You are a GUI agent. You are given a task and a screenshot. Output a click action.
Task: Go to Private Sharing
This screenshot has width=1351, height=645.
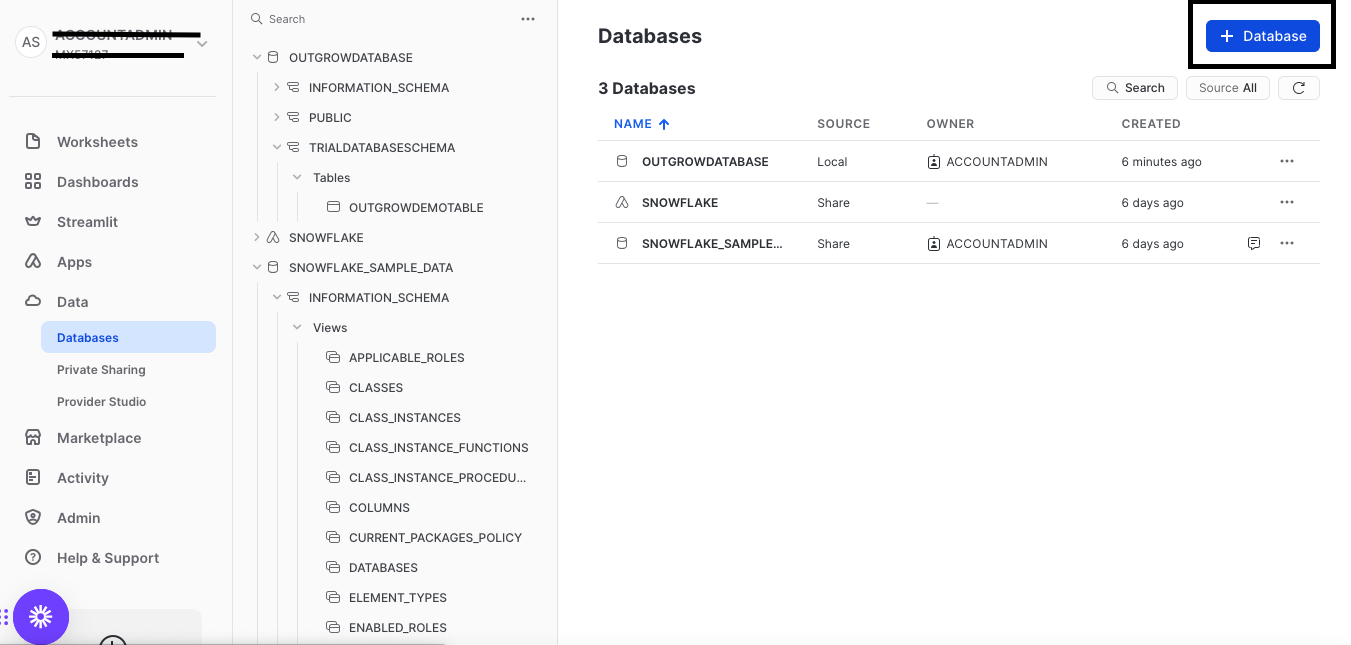coord(101,370)
